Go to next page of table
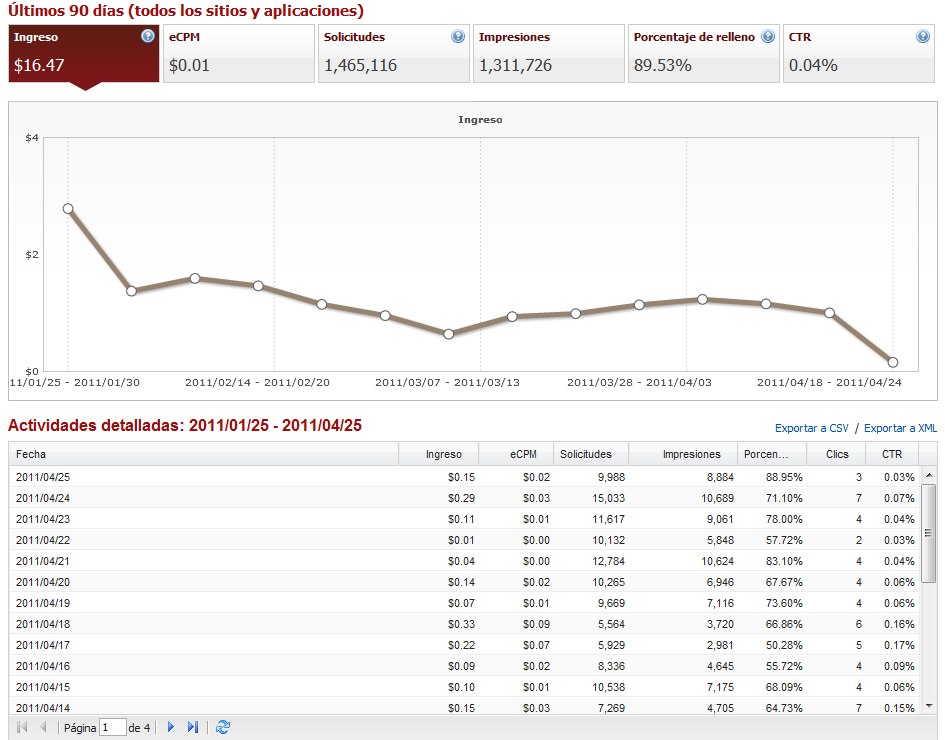This screenshot has height=740, width=945. click(171, 727)
